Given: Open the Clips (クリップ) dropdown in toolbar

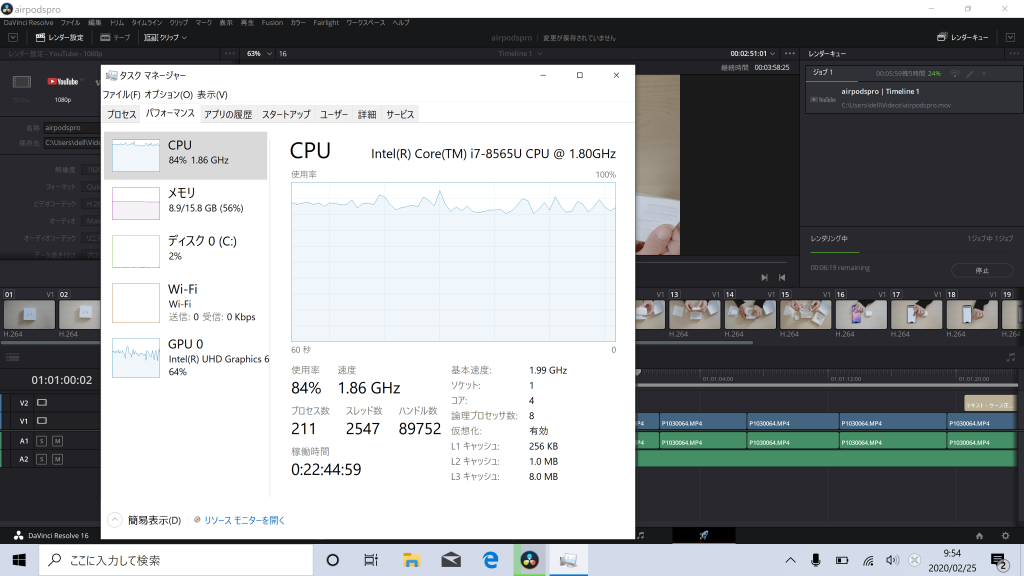Looking at the screenshot, I should [165, 38].
